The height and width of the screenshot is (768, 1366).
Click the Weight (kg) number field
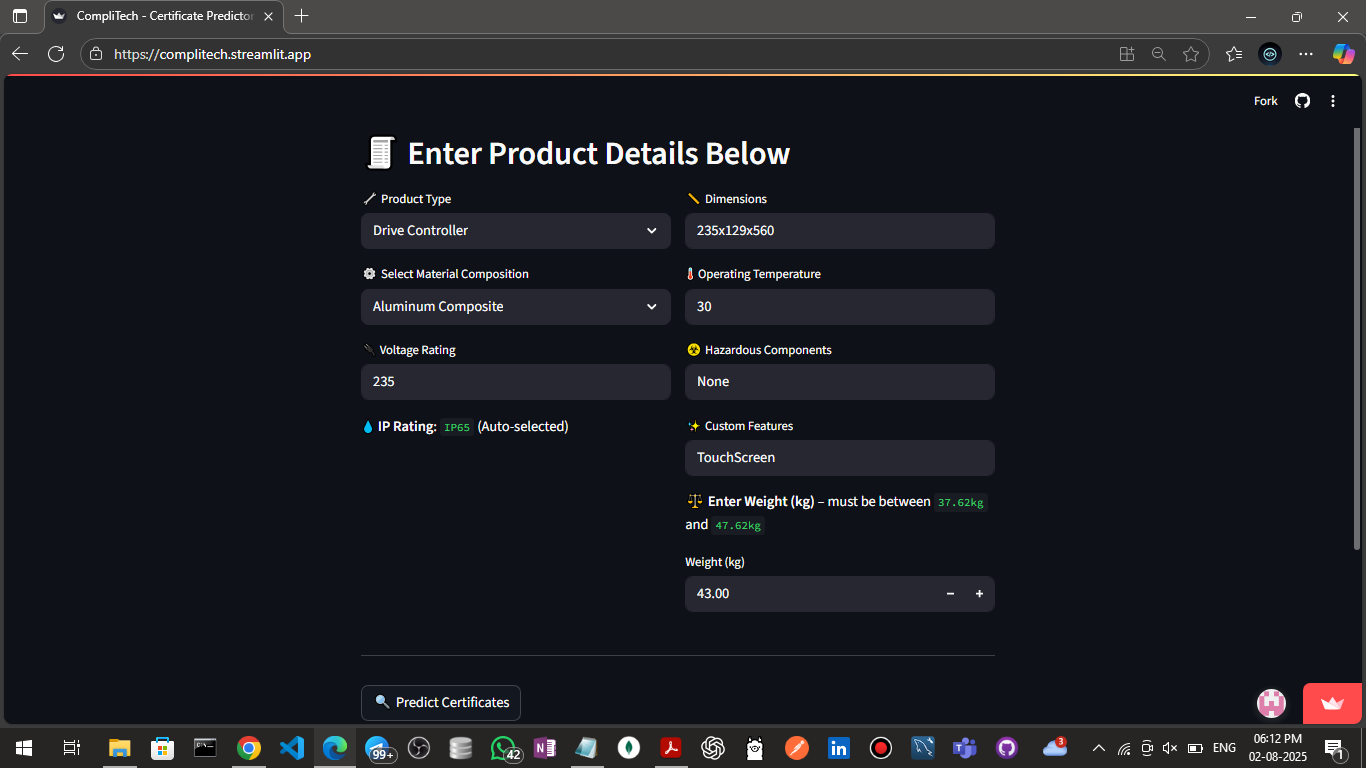[x=810, y=594]
